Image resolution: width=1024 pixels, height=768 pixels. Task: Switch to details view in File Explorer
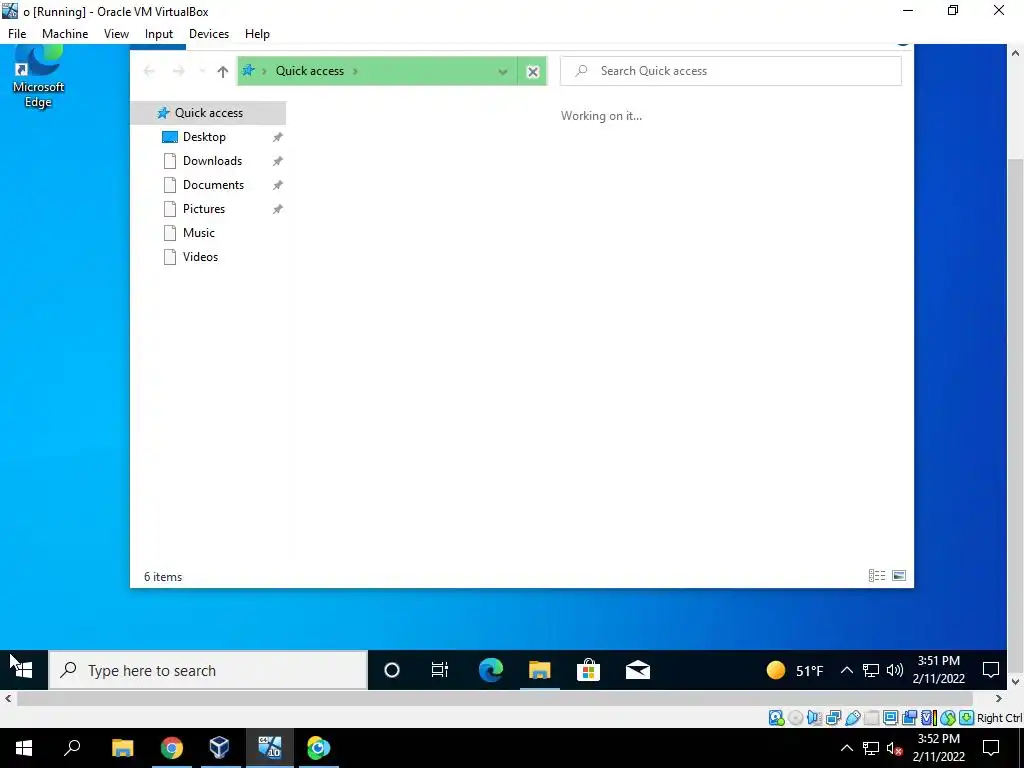[x=876, y=575]
